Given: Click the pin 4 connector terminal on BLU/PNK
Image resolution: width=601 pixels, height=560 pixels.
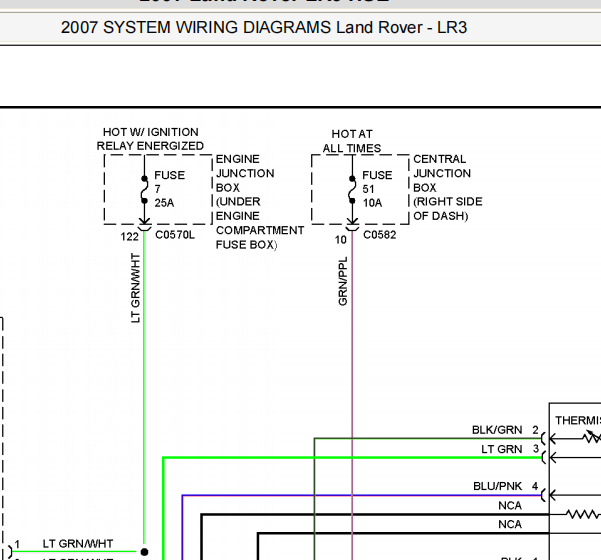Looking at the screenshot, I should 543,495.
